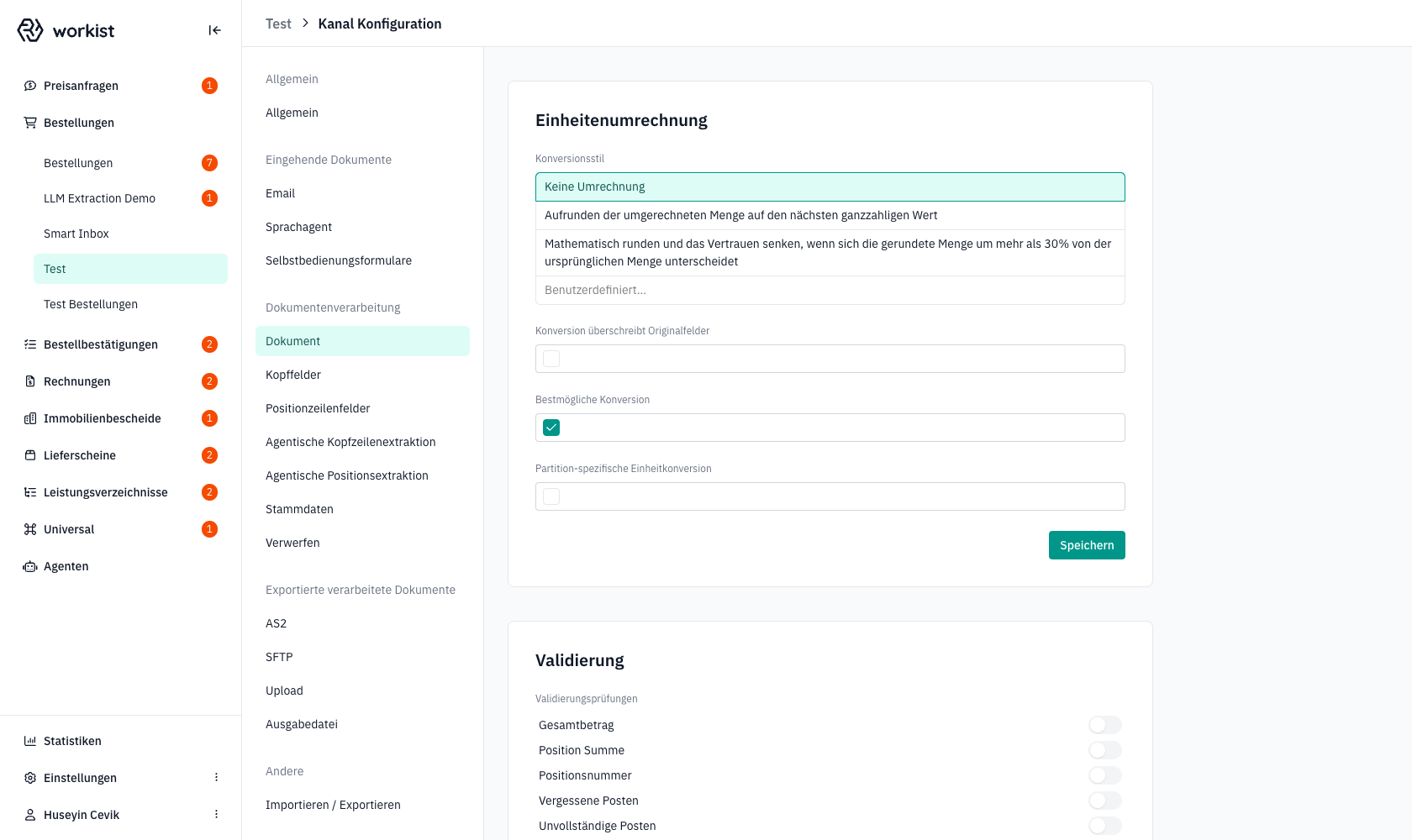
Task: Toggle Konversion überschreibt Originalfelder checkbox
Action: (x=551, y=359)
